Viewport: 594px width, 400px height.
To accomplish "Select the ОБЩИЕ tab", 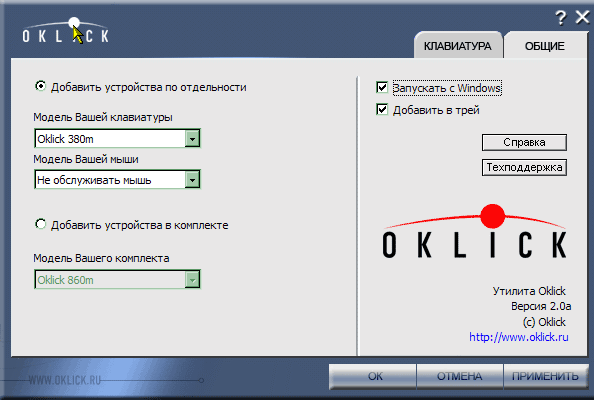I will pyautogui.click(x=545, y=46).
